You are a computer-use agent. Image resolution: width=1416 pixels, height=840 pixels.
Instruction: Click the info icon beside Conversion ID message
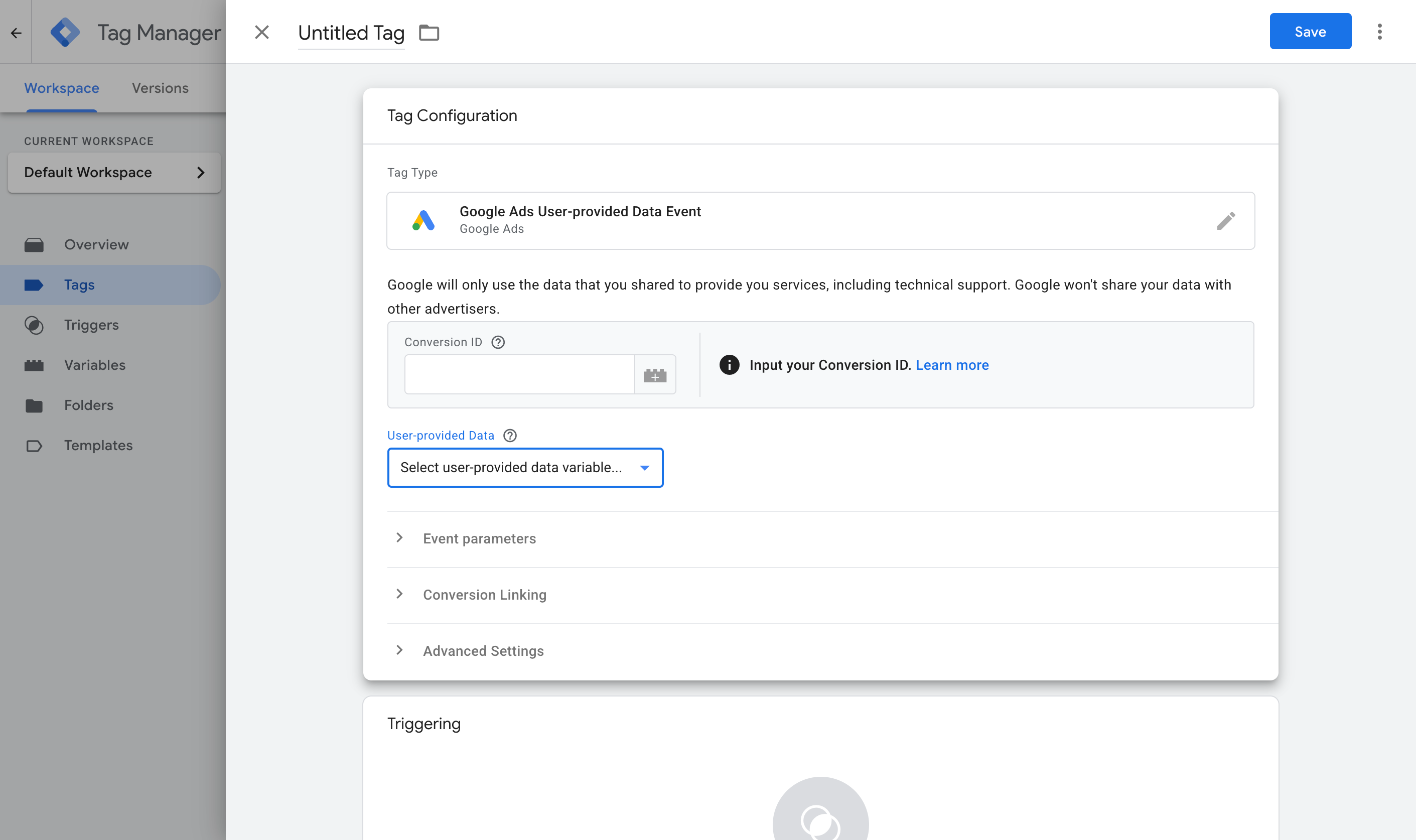pos(729,364)
